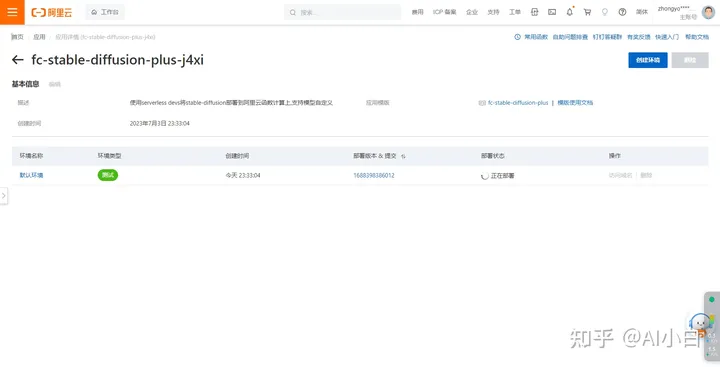The image size is (720, 367).
Task: Open the 支持 menu
Action: point(493,12)
